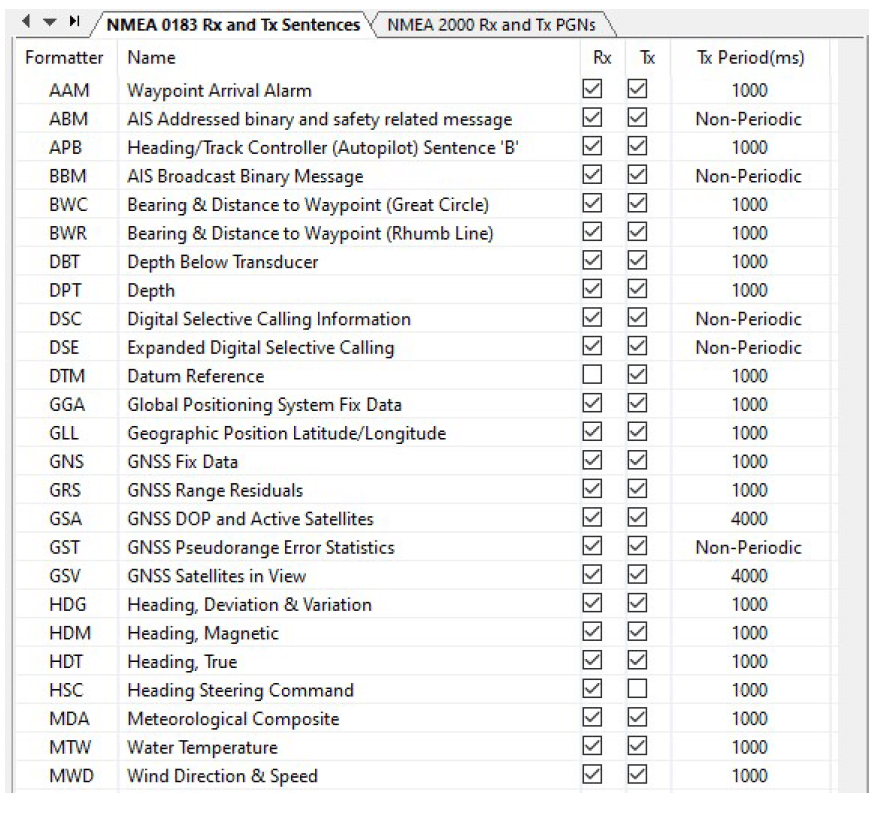
Task: Toggle Rx for GLL Geographic Position
Action: [592, 432]
